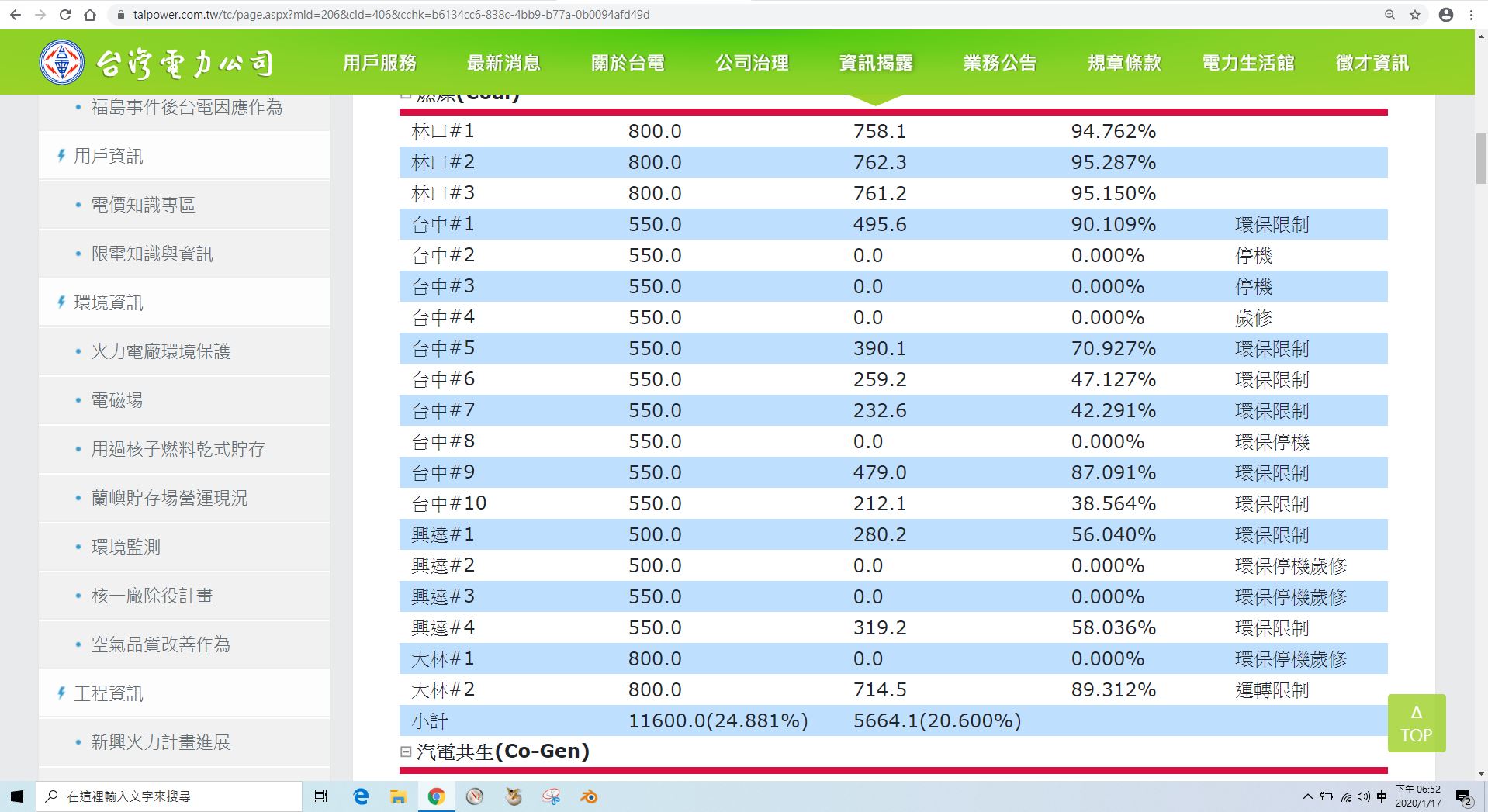Click the green TOP button
This screenshot has width=1488, height=812.
click(x=1417, y=723)
